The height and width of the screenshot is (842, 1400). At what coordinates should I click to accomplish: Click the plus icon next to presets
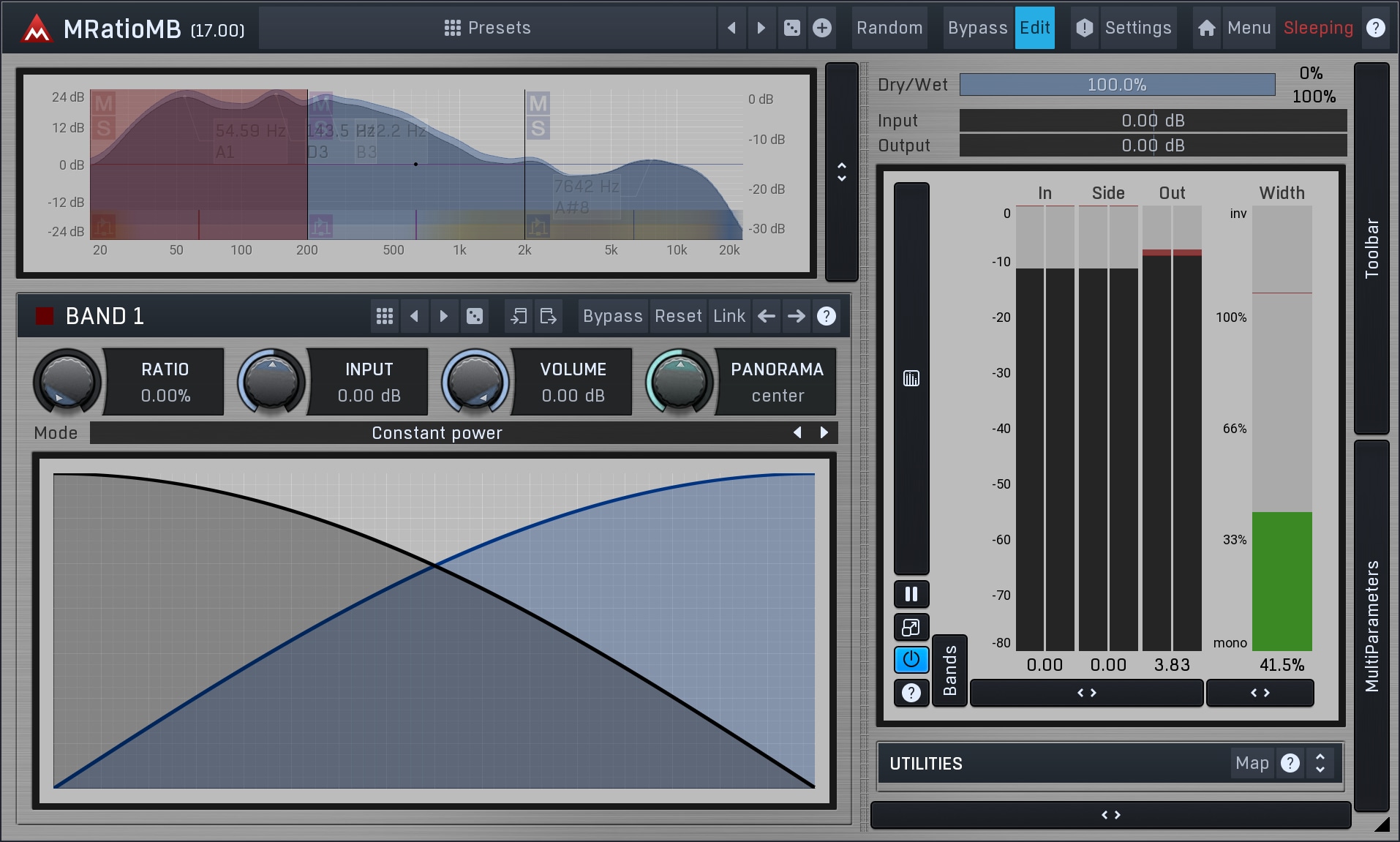[822, 28]
